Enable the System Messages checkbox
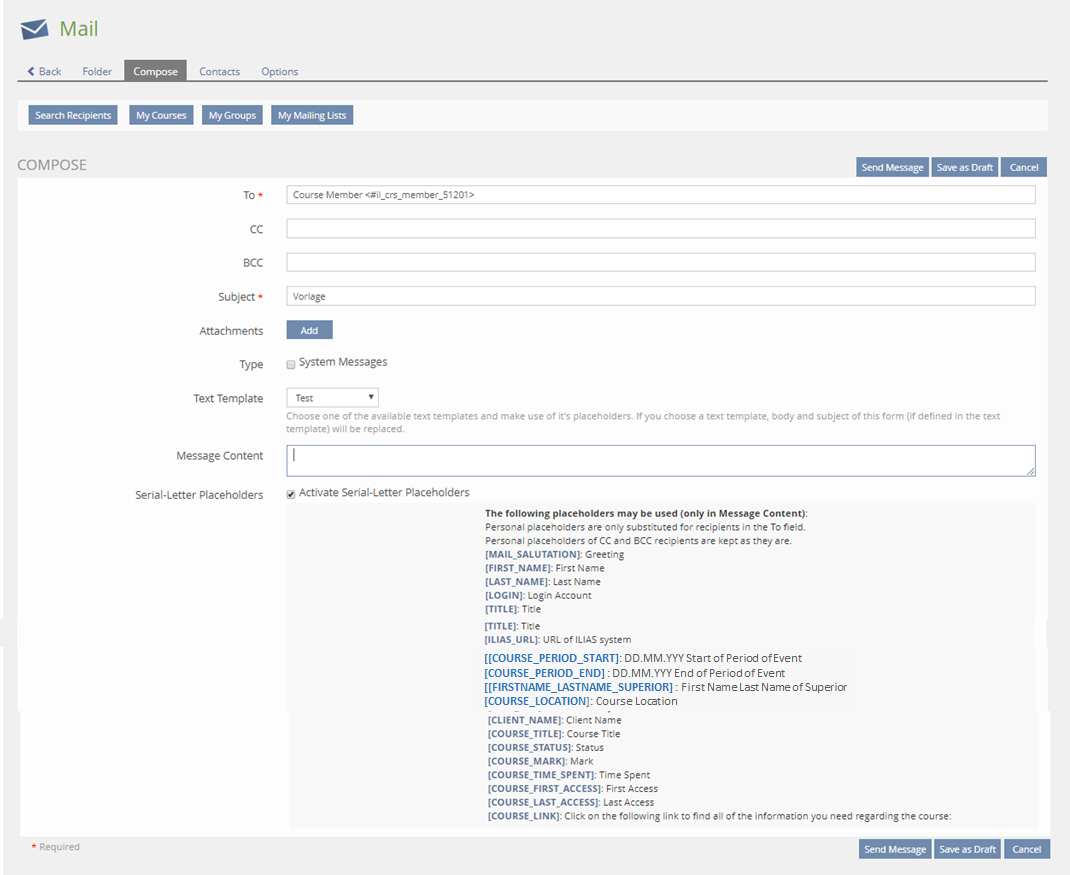Image resolution: width=1070 pixels, height=875 pixels. (291, 364)
